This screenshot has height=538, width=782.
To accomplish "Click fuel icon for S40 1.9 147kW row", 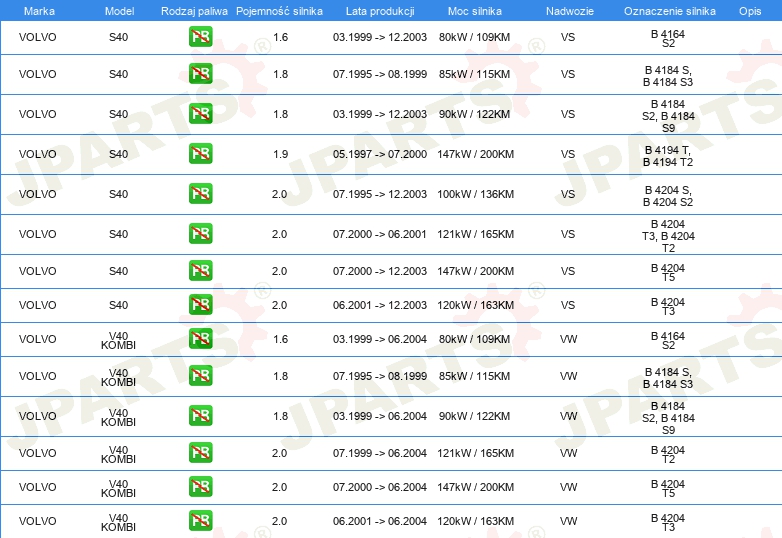I will (200, 154).
